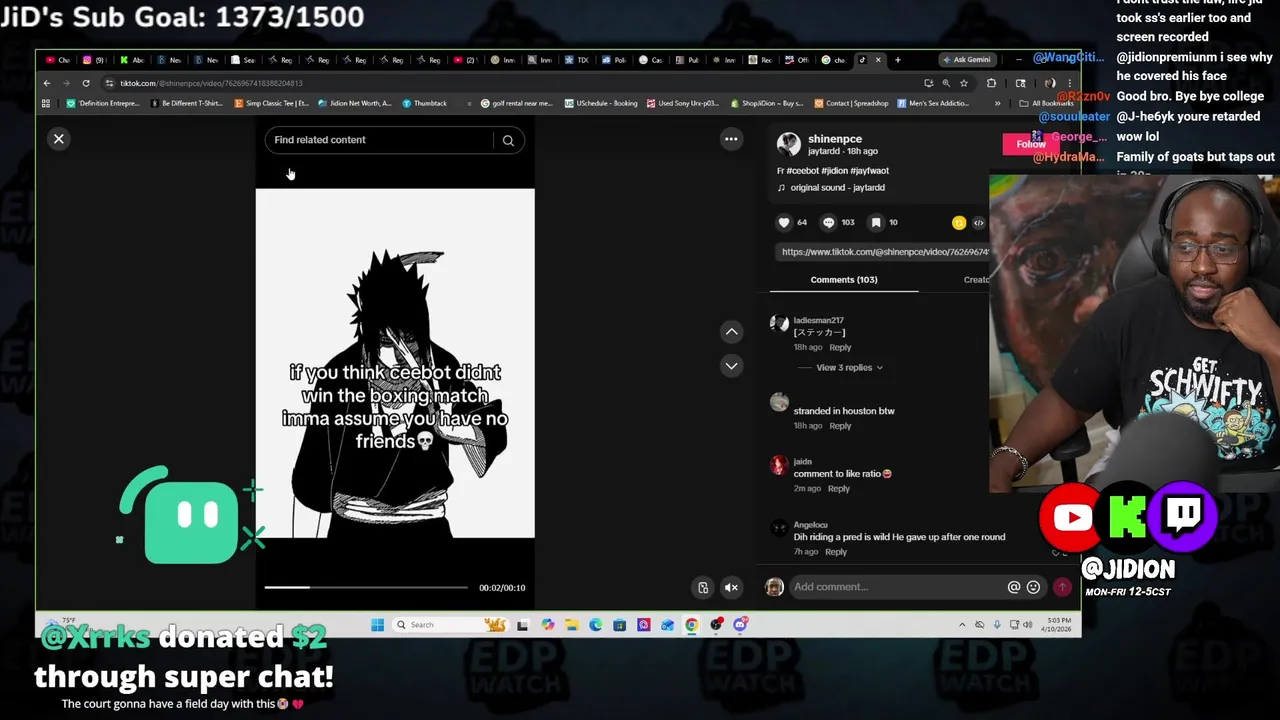
Task: Click the TikTok video URL copy field
Action: click(x=884, y=252)
